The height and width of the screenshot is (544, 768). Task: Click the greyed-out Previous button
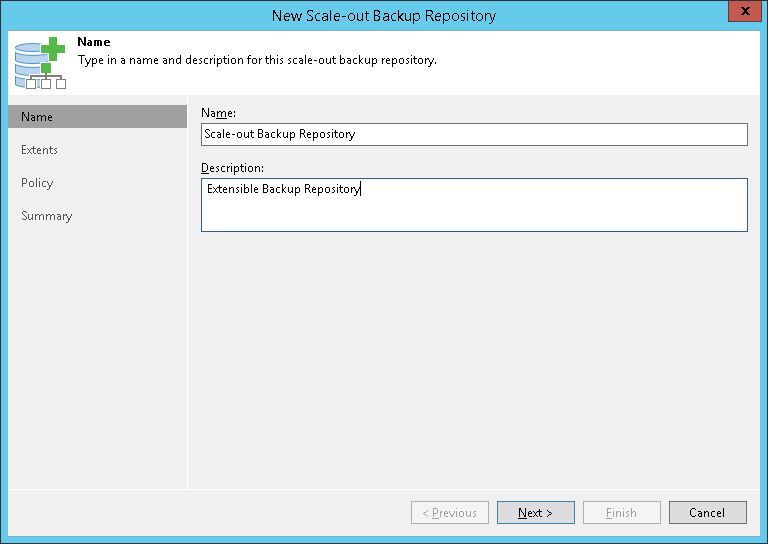click(x=450, y=513)
